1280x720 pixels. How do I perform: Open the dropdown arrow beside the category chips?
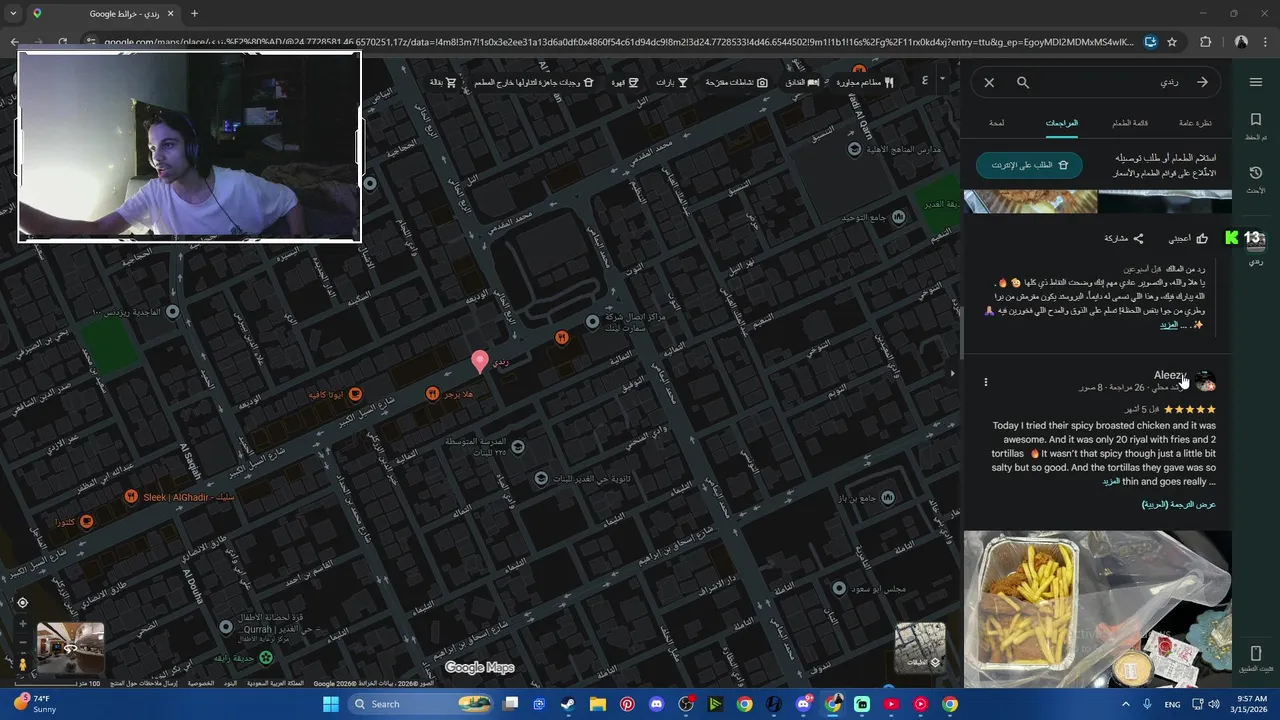[942, 79]
